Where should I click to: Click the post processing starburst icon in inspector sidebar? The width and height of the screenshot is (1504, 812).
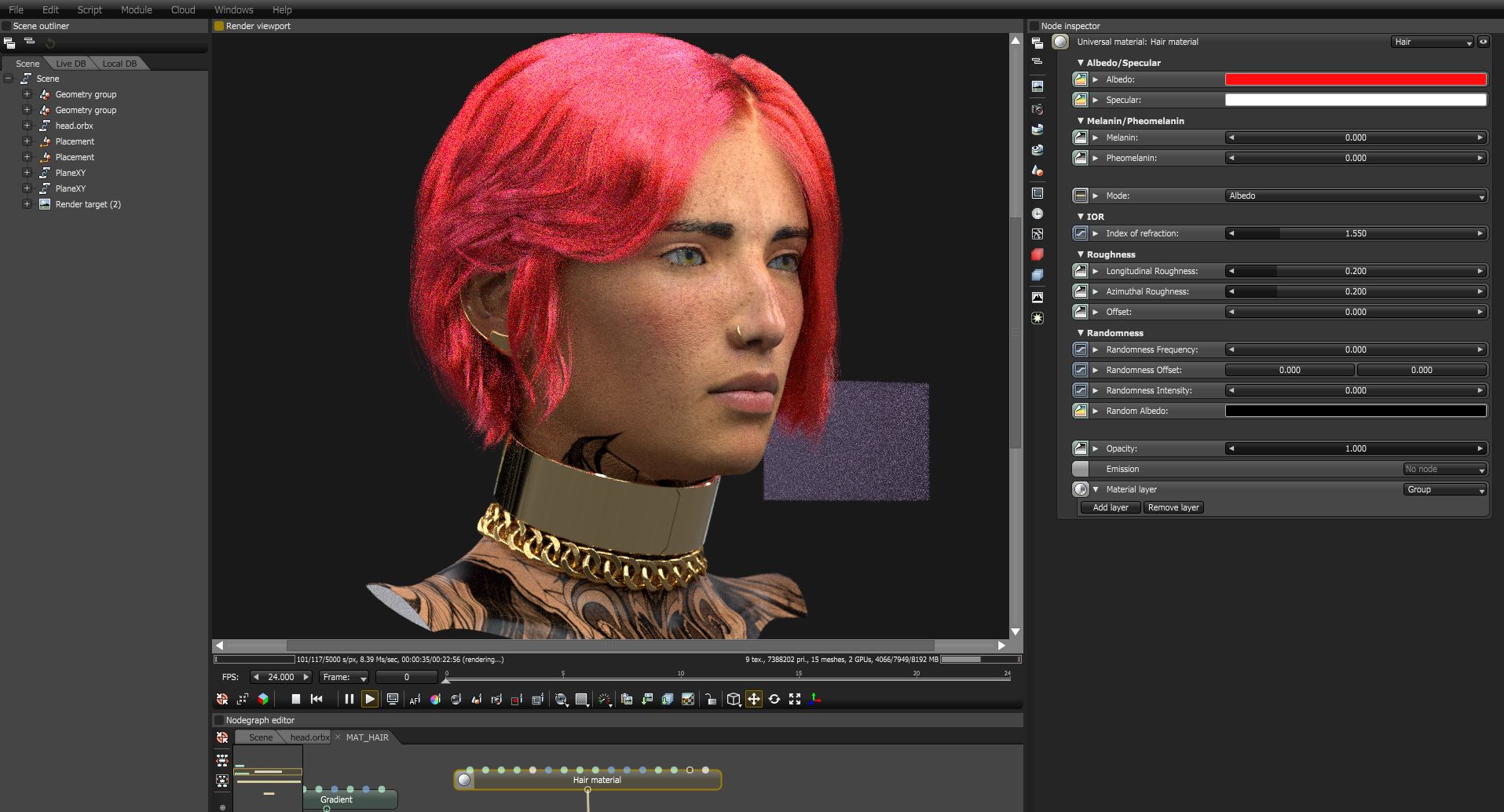pyautogui.click(x=1037, y=318)
